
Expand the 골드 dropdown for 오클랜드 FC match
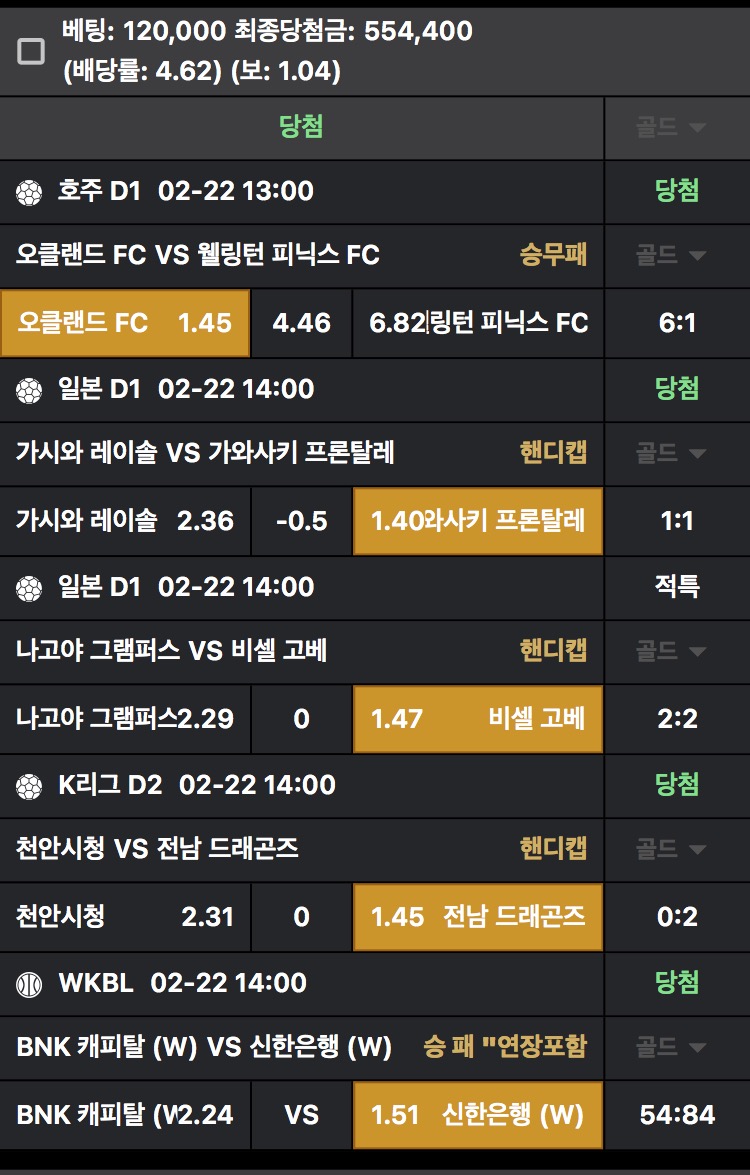pyautogui.click(x=671, y=255)
